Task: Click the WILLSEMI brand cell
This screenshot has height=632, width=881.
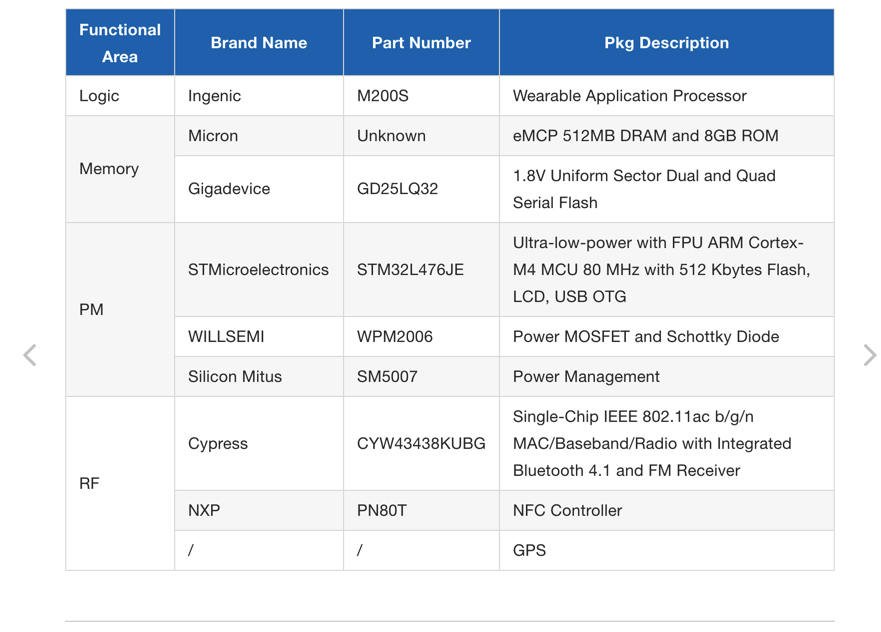Action: 226,337
